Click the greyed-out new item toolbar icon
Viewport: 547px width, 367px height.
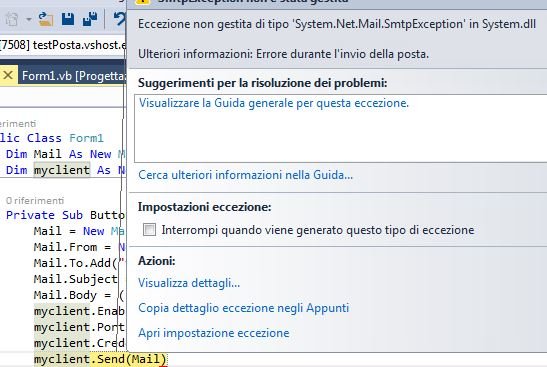click(x=12, y=20)
